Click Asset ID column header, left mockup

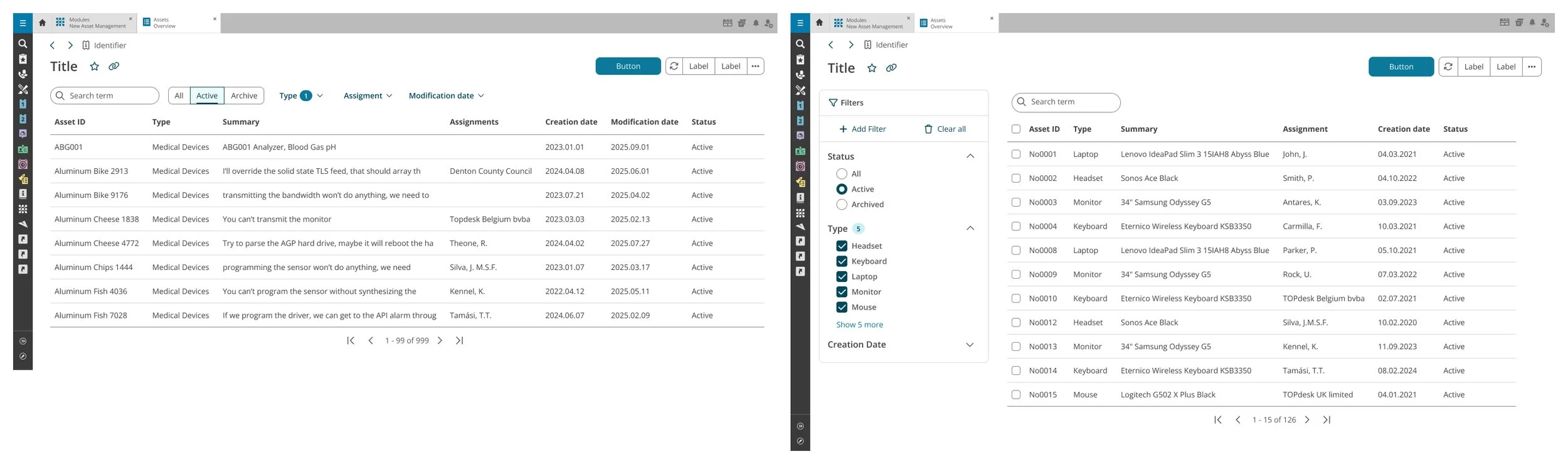tap(70, 122)
